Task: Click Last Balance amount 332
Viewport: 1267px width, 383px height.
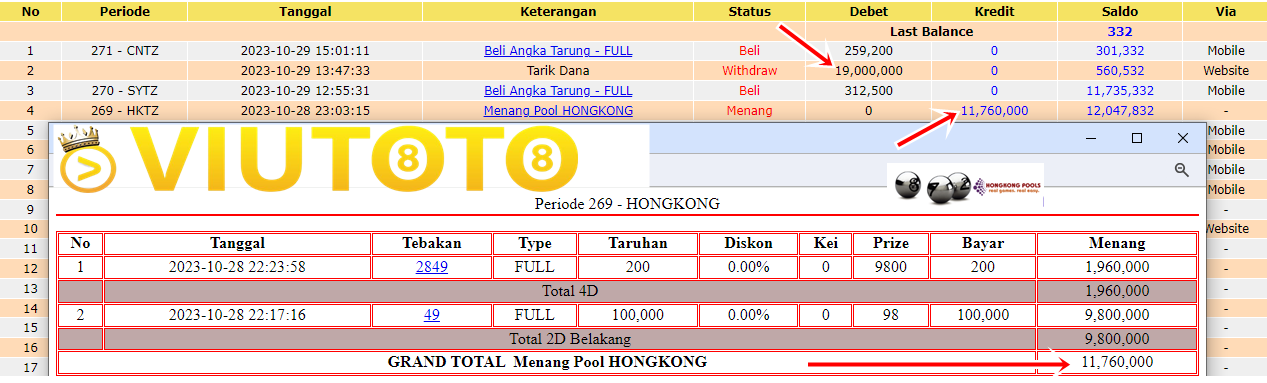Action: (1120, 31)
